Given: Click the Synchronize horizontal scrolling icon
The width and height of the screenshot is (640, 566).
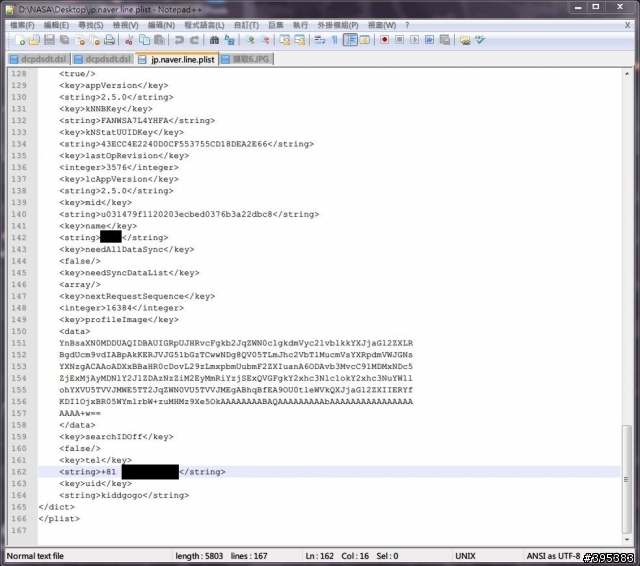Looking at the screenshot, I should click(300, 40).
